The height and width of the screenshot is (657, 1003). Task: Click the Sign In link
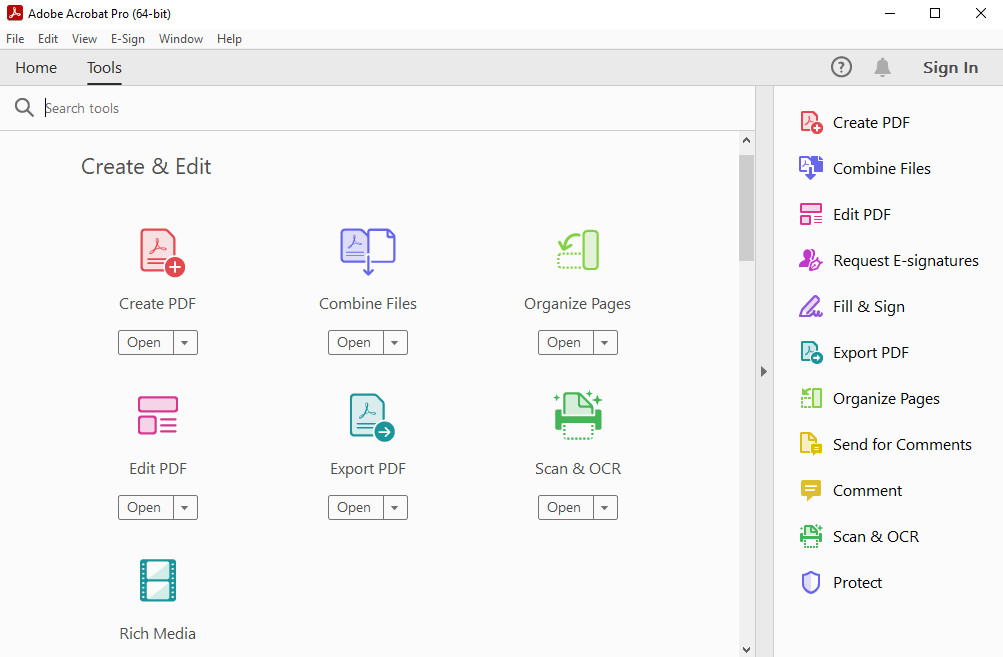(950, 67)
